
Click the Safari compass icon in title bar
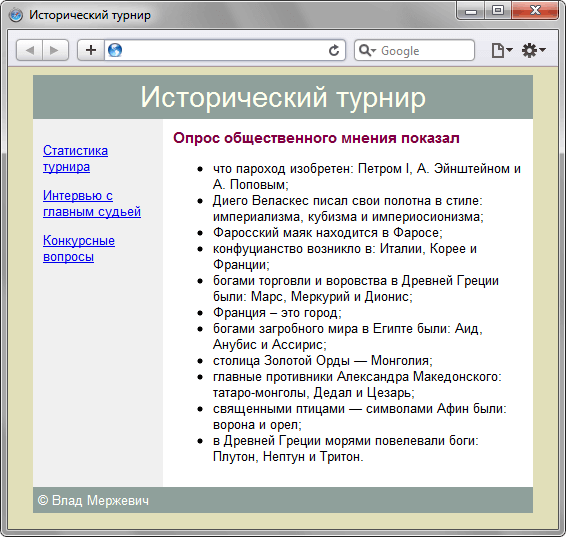(16, 15)
